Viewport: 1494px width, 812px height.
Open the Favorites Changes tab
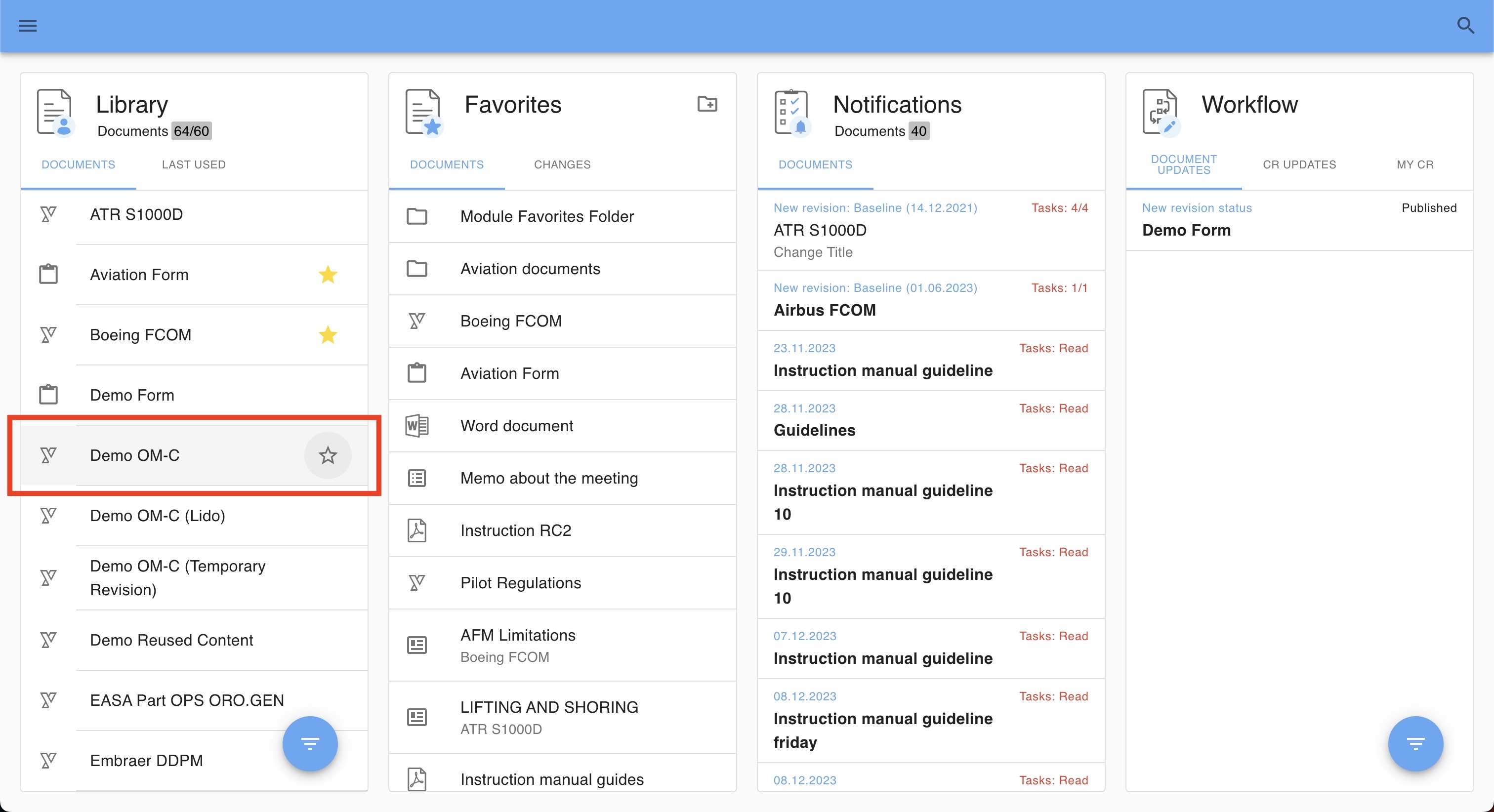click(x=562, y=164)
